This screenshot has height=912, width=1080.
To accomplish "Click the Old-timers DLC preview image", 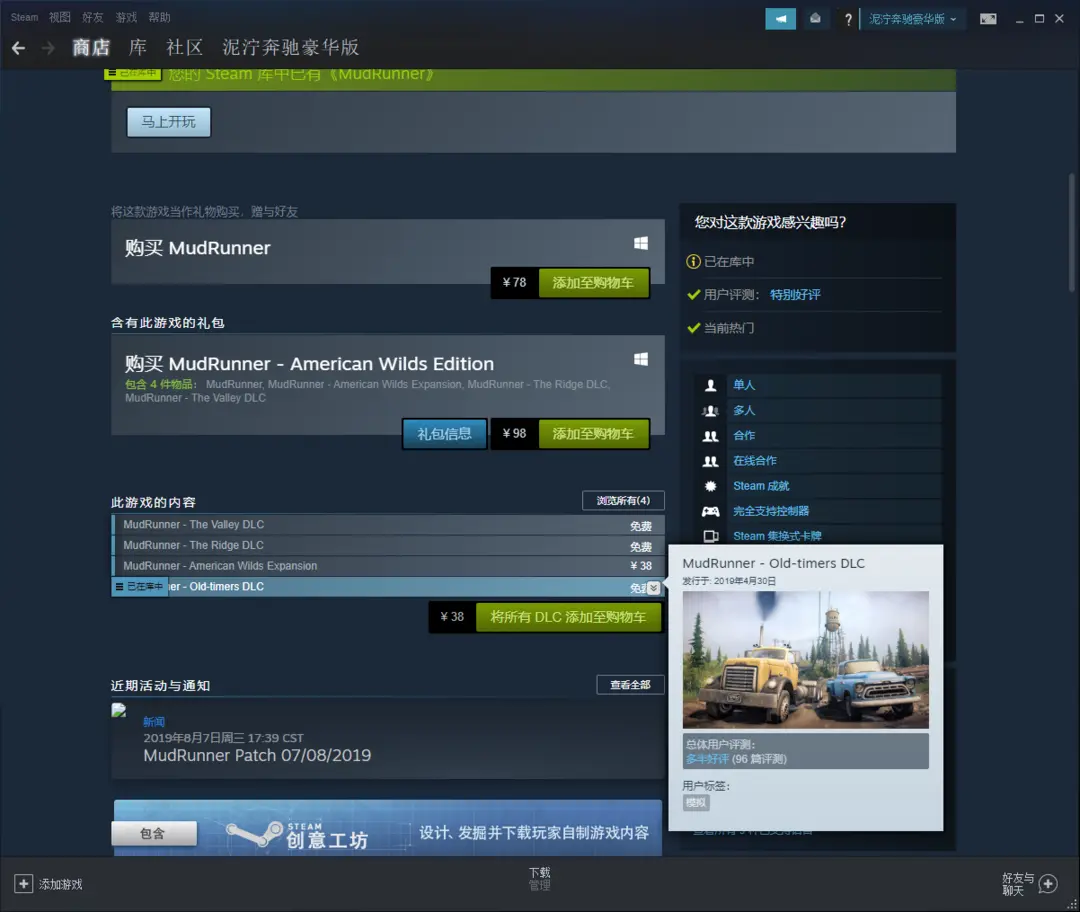I will [x=805, y=660].
